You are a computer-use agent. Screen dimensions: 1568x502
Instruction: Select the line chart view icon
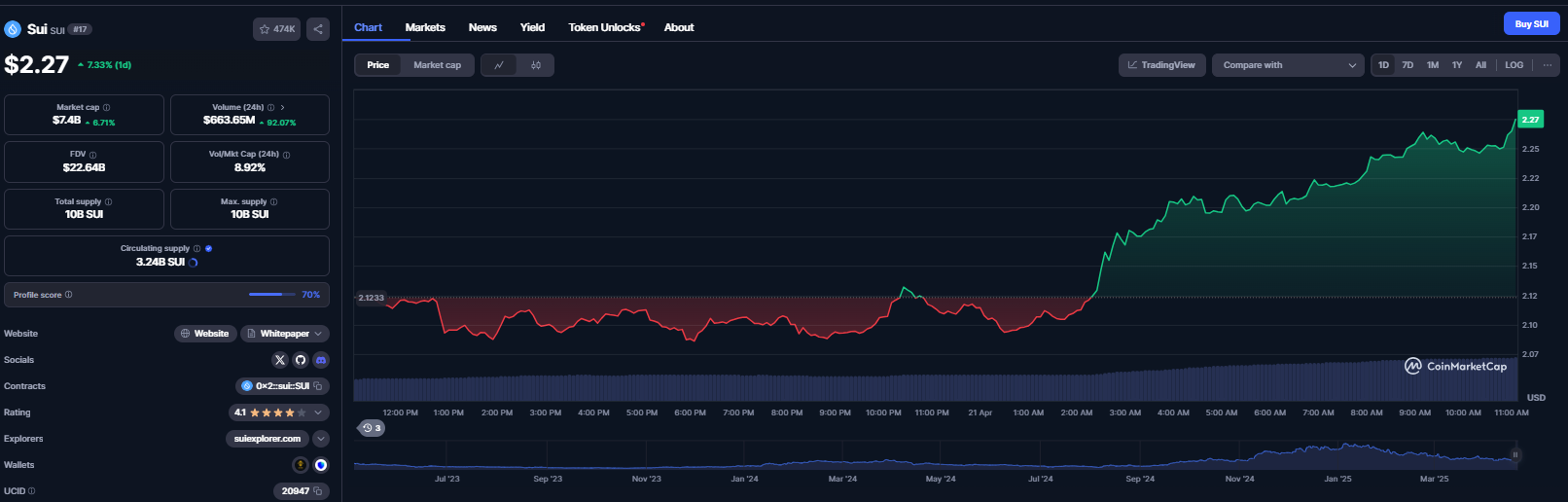click(499, 65)
